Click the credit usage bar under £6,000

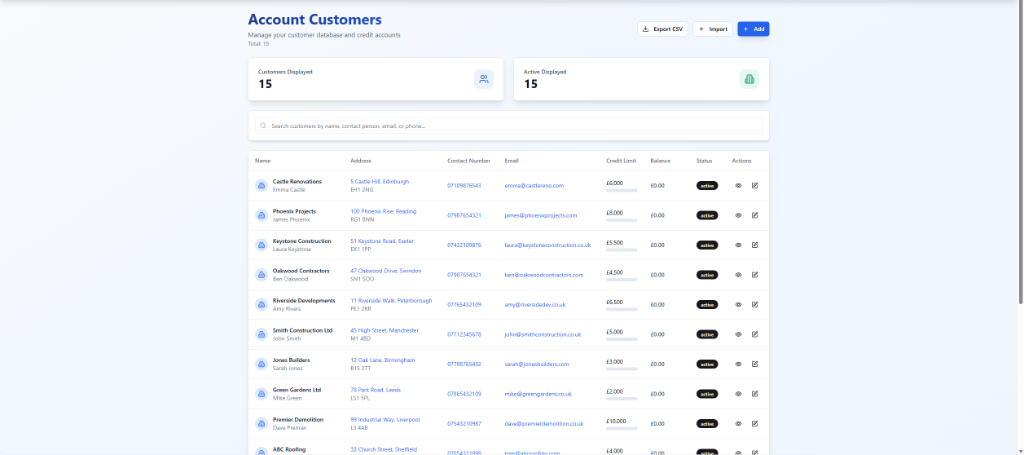point(622,191)
